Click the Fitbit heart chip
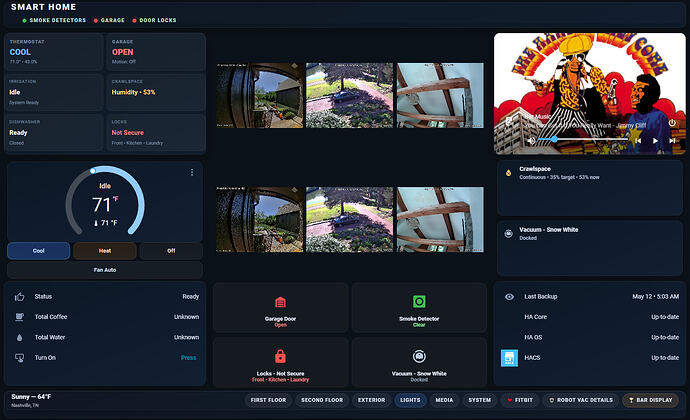Screen dimensions: 690x420 click(x=520, y=400)
